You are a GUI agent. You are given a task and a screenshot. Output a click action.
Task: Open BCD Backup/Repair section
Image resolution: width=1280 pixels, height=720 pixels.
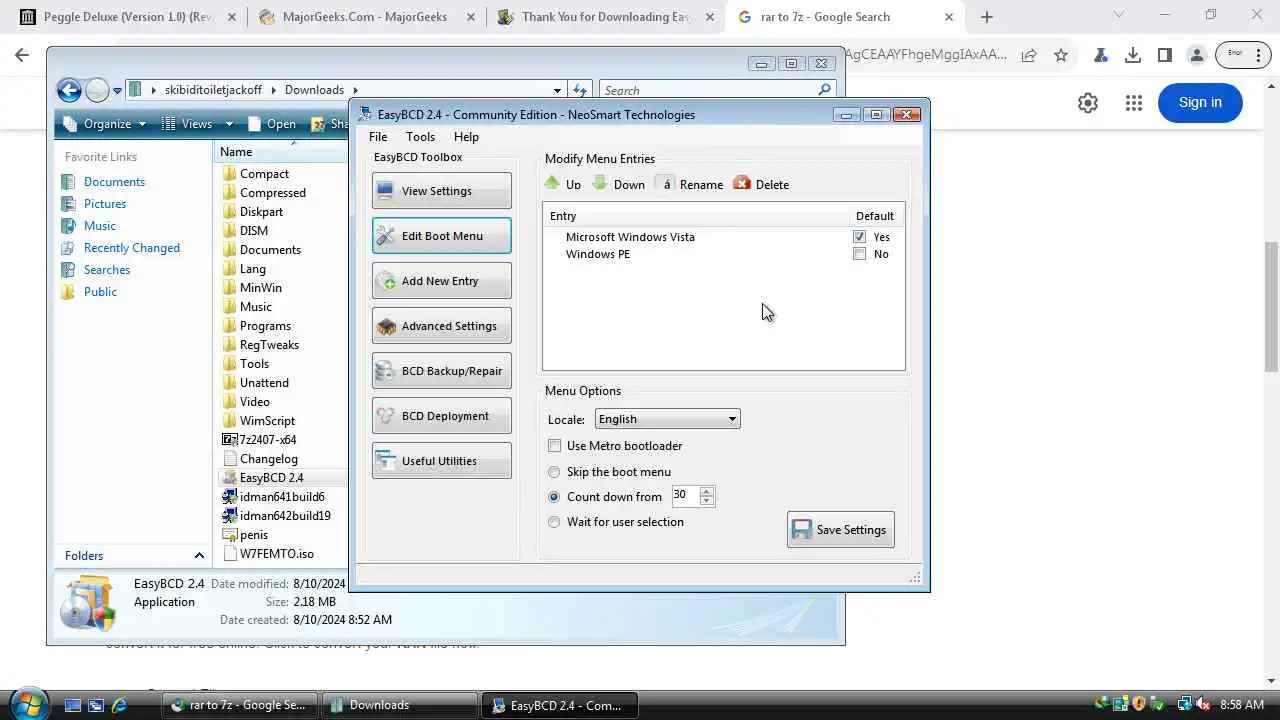(x=442, y=371)
